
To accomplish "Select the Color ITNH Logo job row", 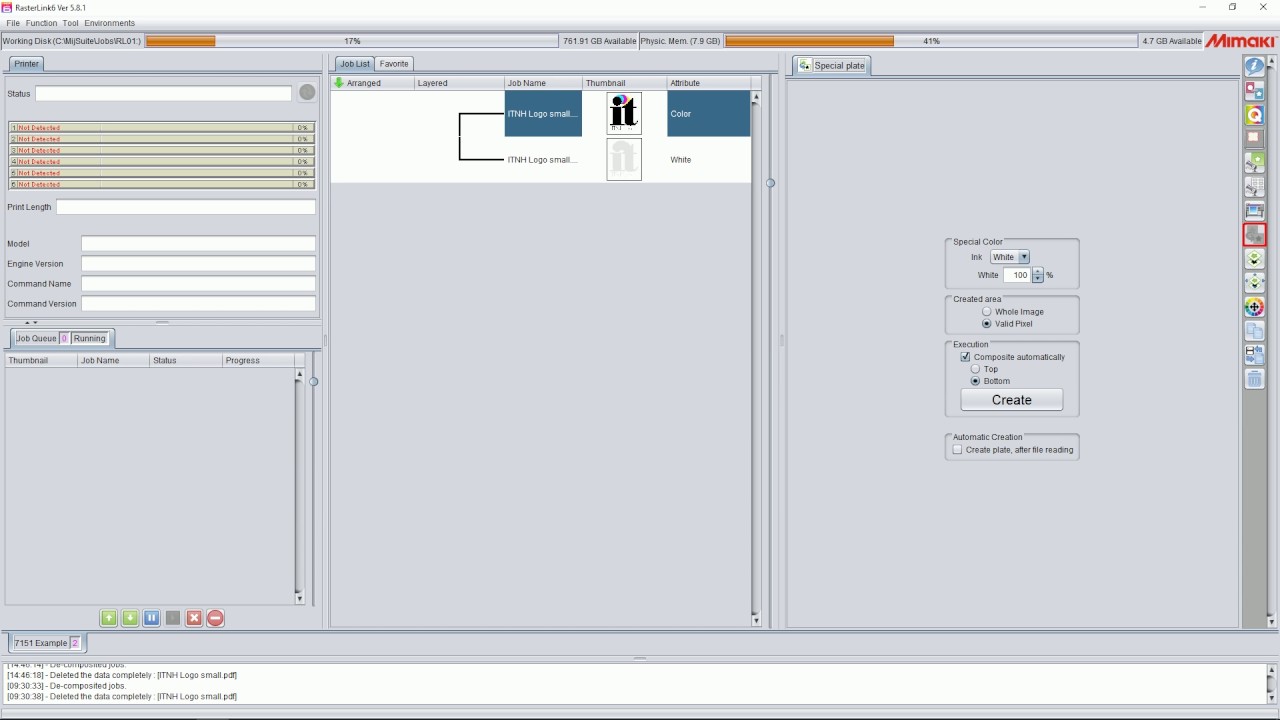I will point(540,114).
